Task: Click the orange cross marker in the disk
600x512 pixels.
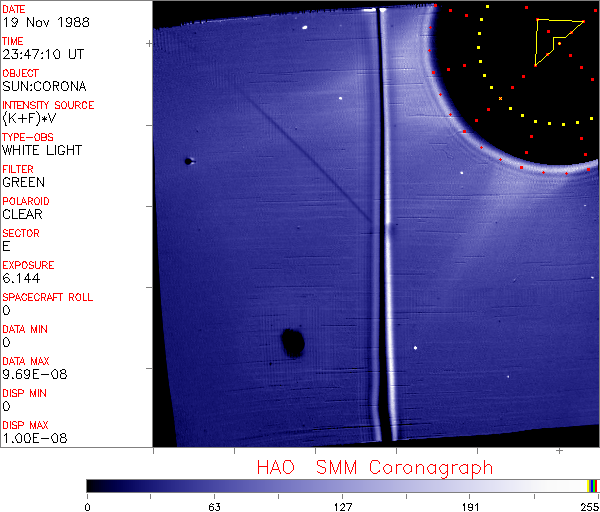Action: (x=501, y=99)
